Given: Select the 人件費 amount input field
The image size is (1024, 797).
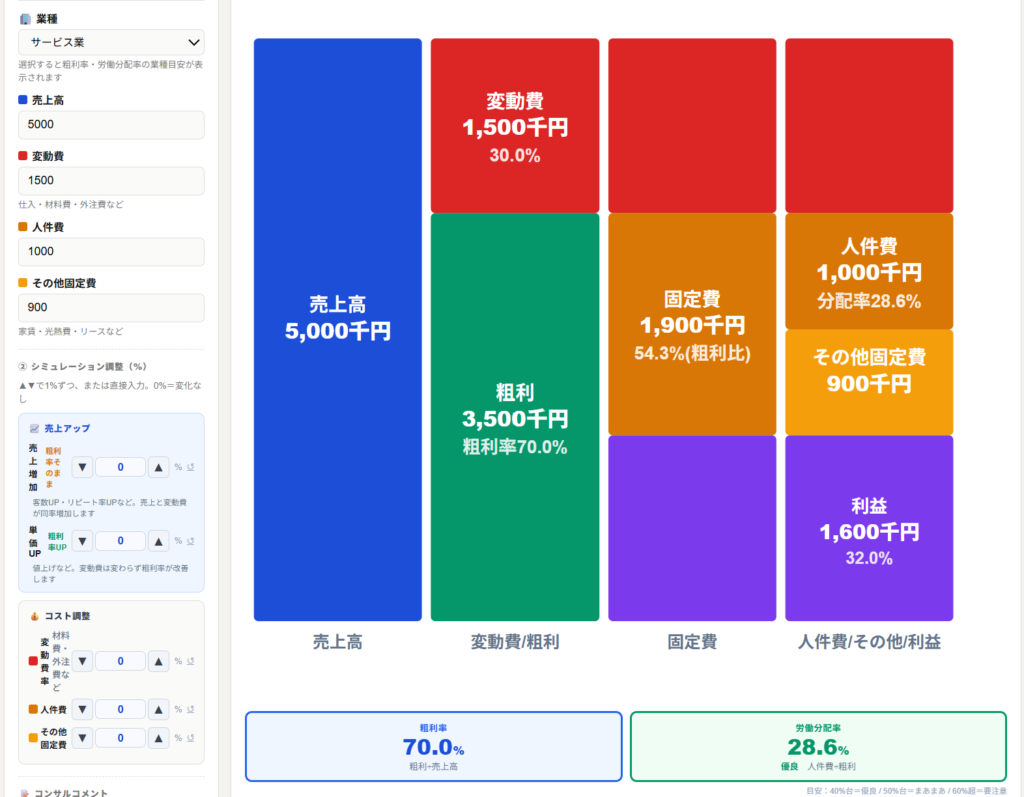Looking at the screenshot, I should point(111,251).
